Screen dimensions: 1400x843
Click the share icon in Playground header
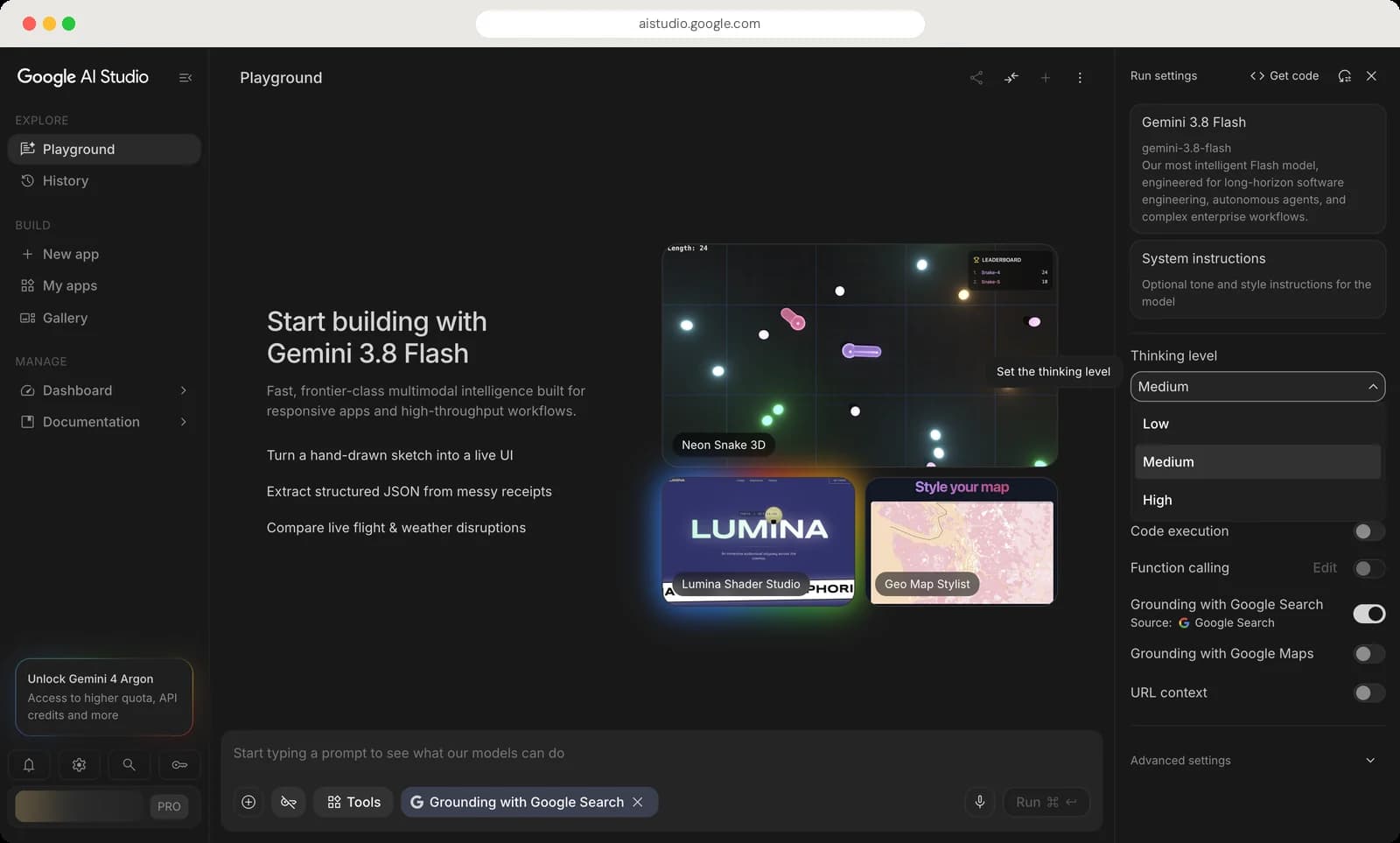coord(976,78)
